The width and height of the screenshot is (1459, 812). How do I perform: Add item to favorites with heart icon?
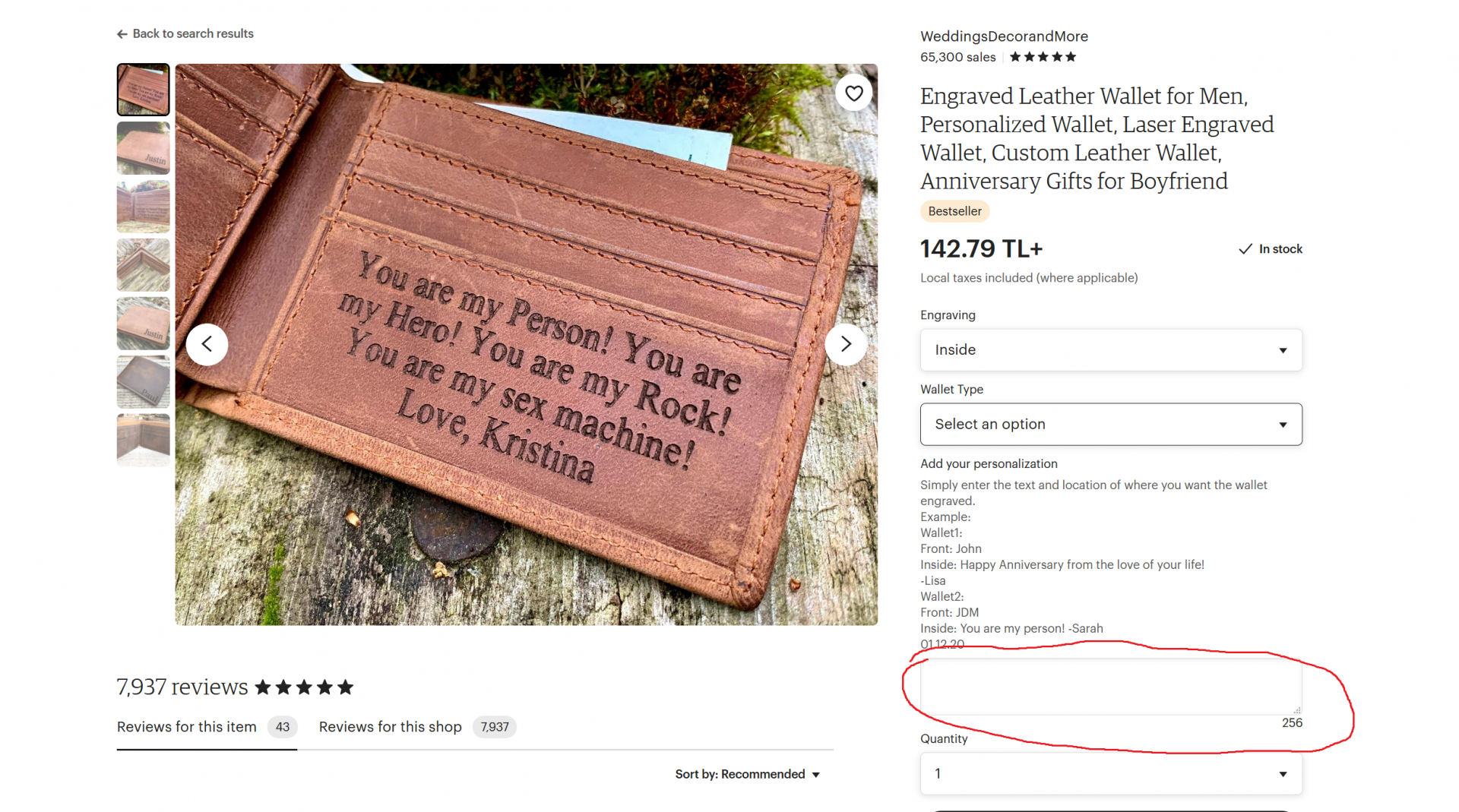[x=854, y=93]
